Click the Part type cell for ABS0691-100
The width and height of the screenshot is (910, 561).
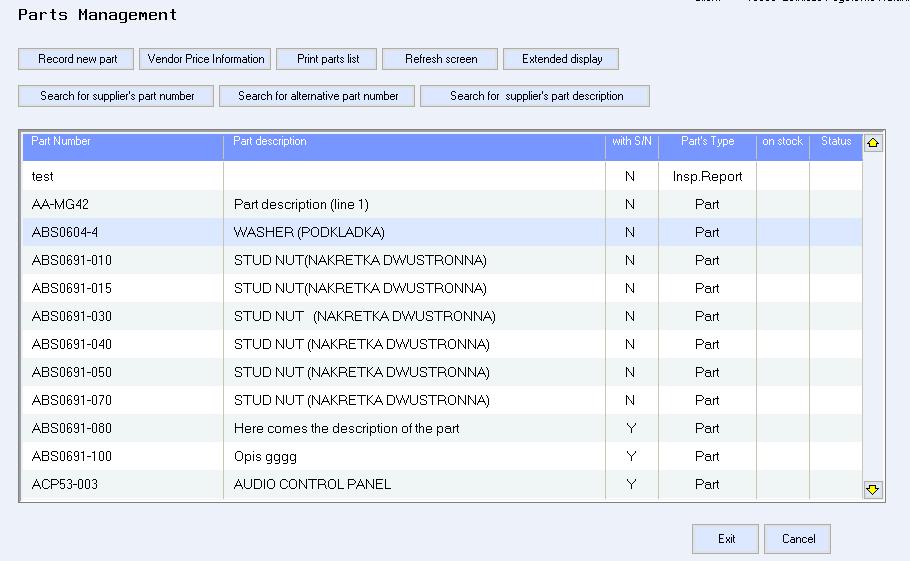[707, 456]
